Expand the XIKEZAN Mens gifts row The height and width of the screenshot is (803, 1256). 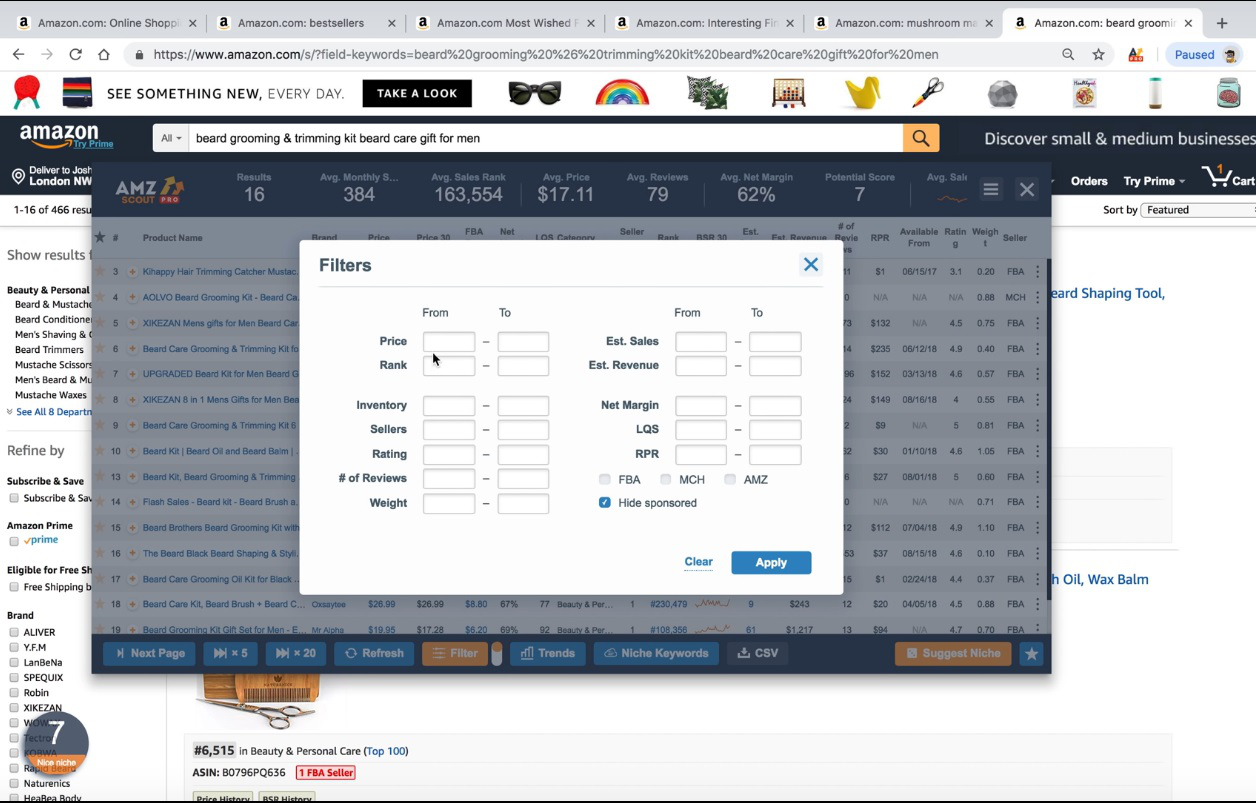pyautogui.click(x=132, y=323)
